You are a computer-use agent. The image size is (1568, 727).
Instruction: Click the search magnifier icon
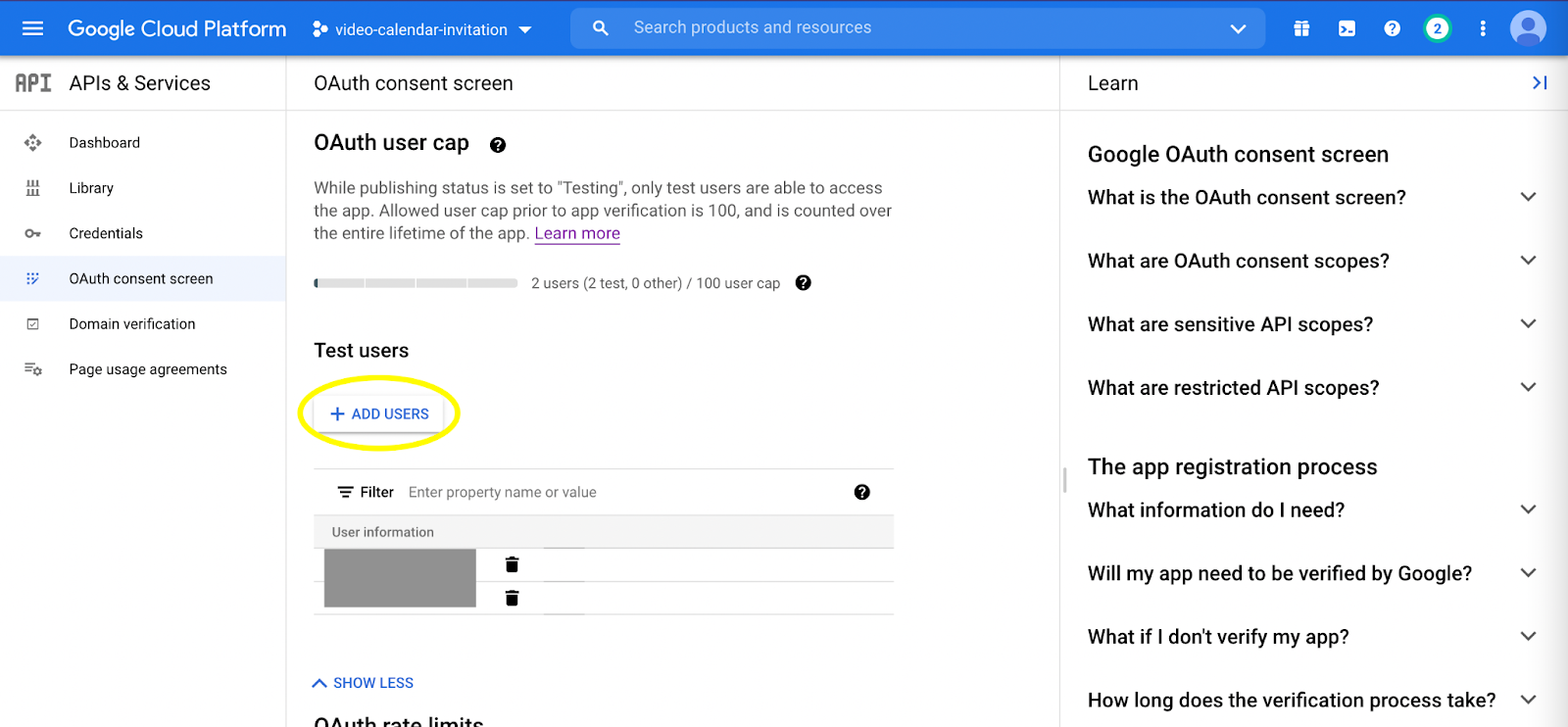[601, 28]
